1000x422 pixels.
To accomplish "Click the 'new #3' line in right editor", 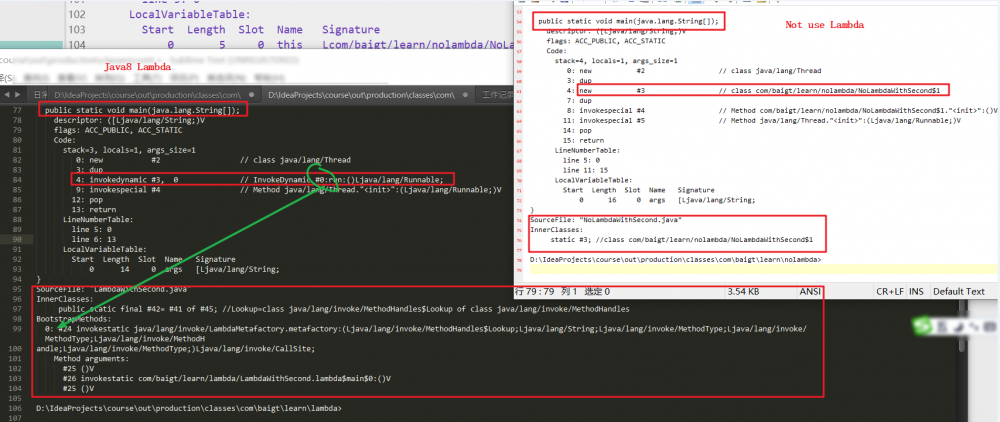I will (760, 91).
